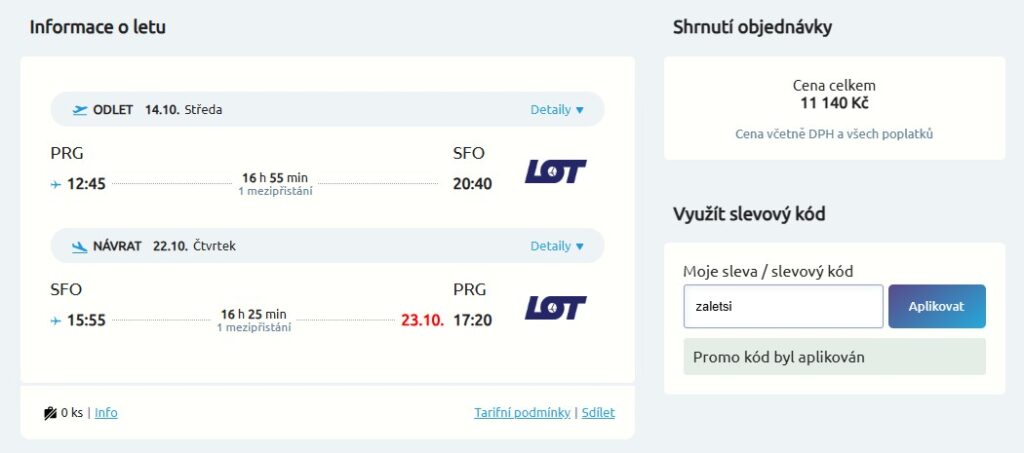Image resolution: width=1024 pixels, height=453 pixels.
Task: Click the Sdílet link
Action: (x=598, y=413)
